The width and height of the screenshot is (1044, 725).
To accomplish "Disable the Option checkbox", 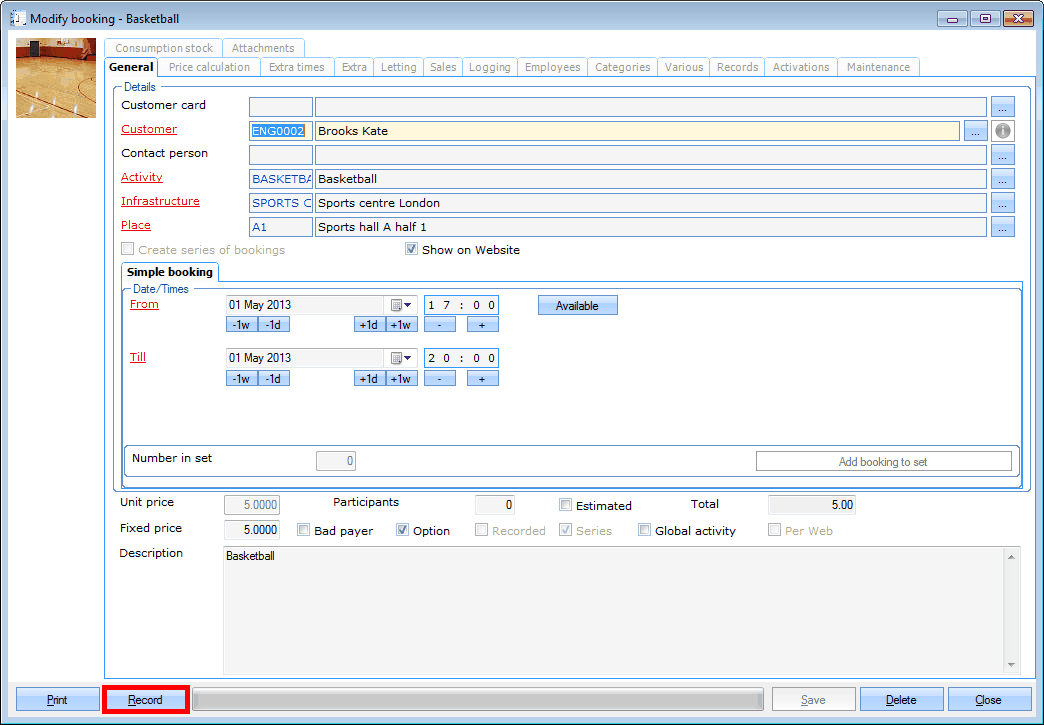I will [403, 530].
